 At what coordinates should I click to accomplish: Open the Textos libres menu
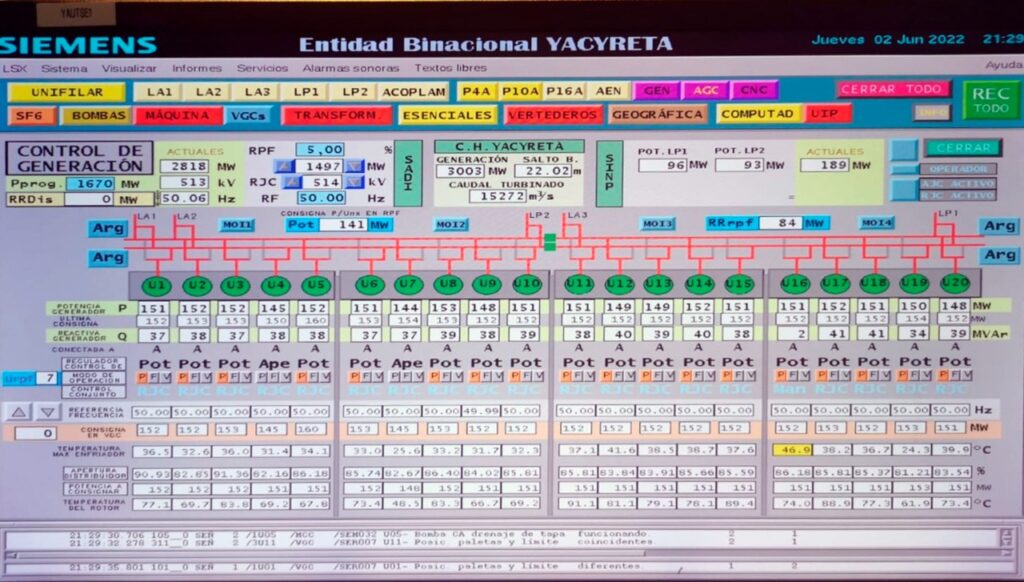tap(451, 67)
